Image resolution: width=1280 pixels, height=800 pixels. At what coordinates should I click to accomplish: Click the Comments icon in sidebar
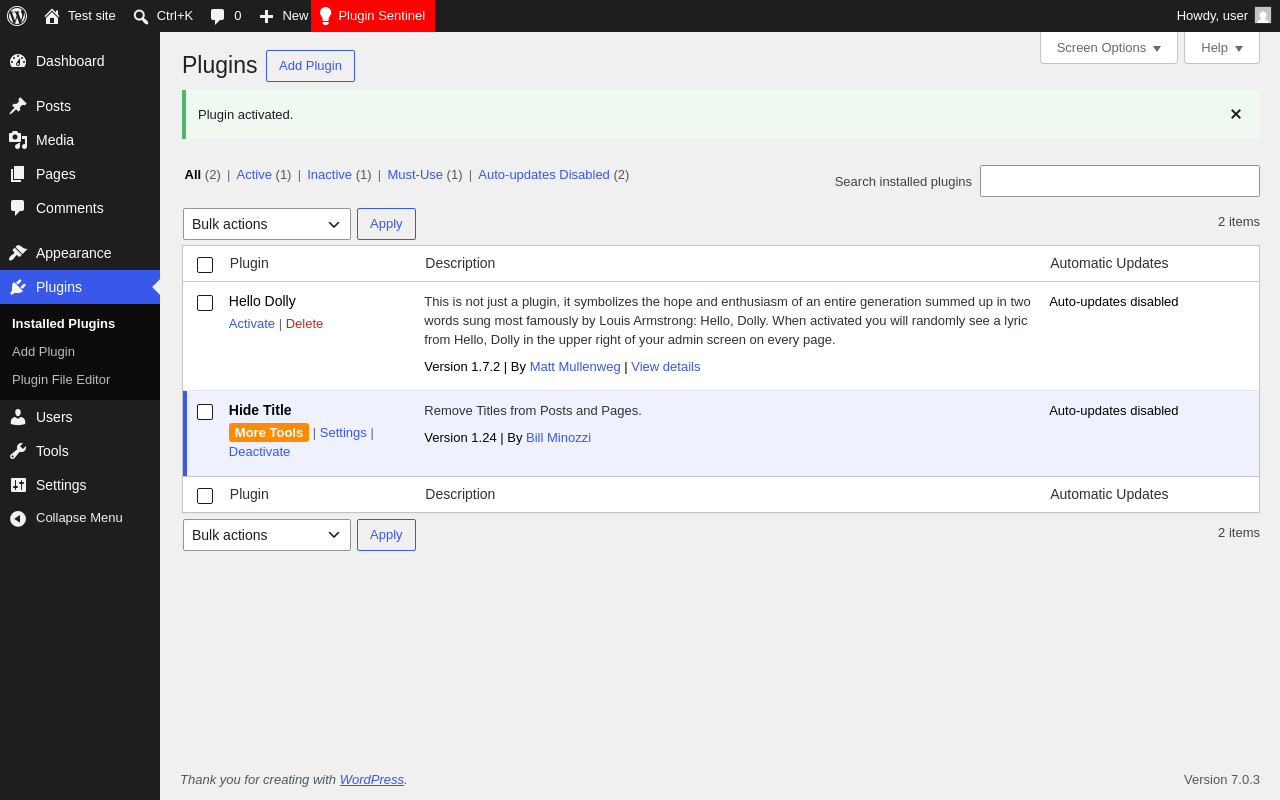[18, 208]
